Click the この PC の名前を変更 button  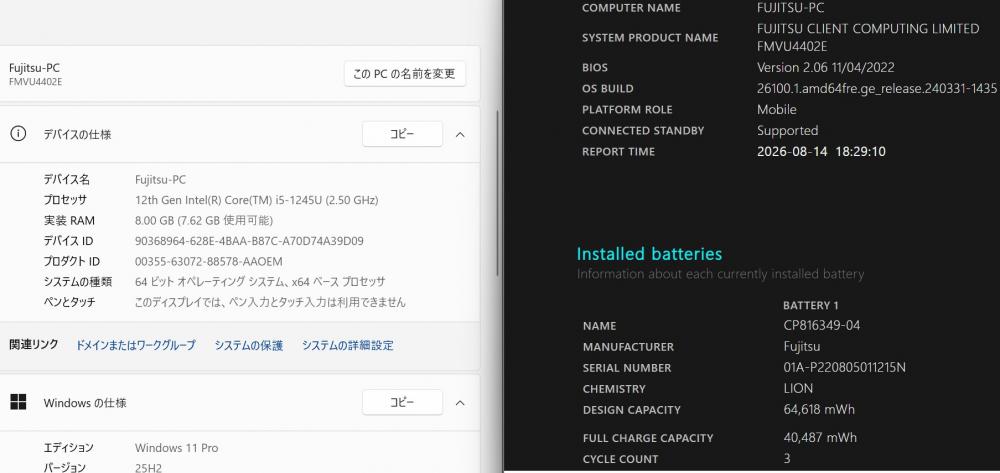[x=405, y=74]
